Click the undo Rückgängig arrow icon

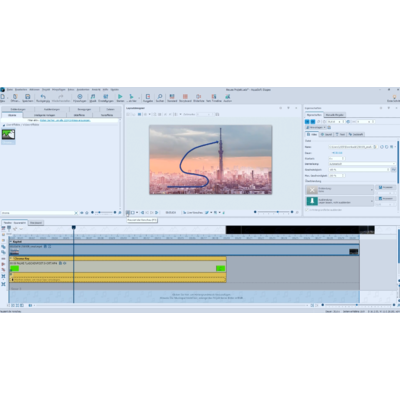point(43,97)
